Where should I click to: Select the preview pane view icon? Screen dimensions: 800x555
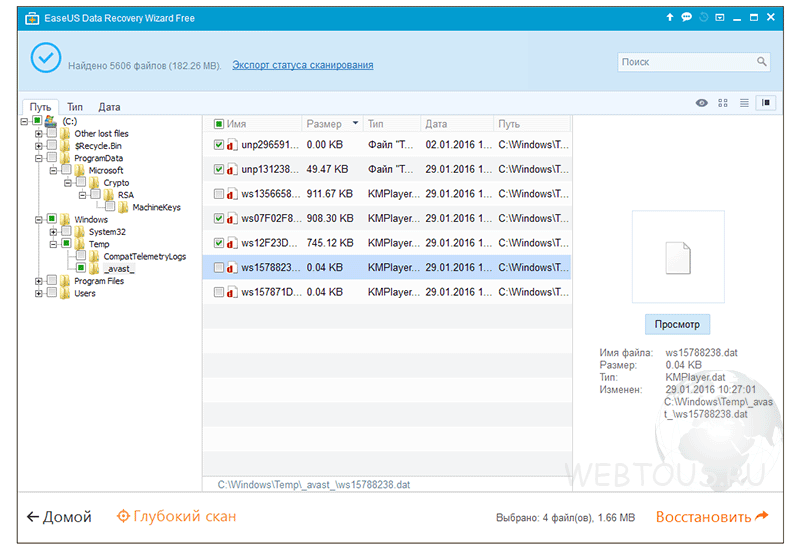click(x=766, y=103)
